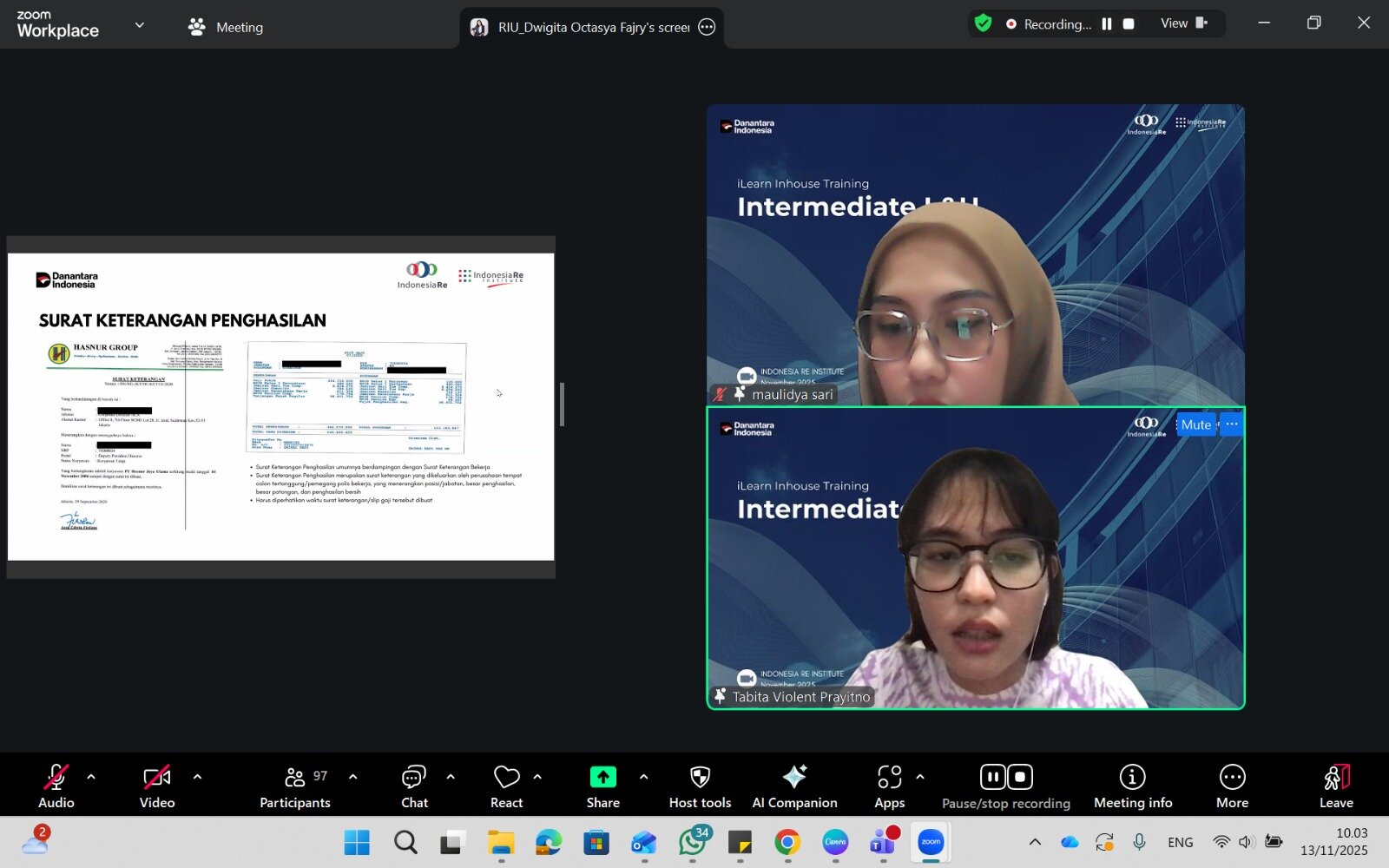Image resolution: width=1389 pixels, height=868 pixels.
Task: Mute Tabita Violent Prayitno
Action: (1195, 424)
